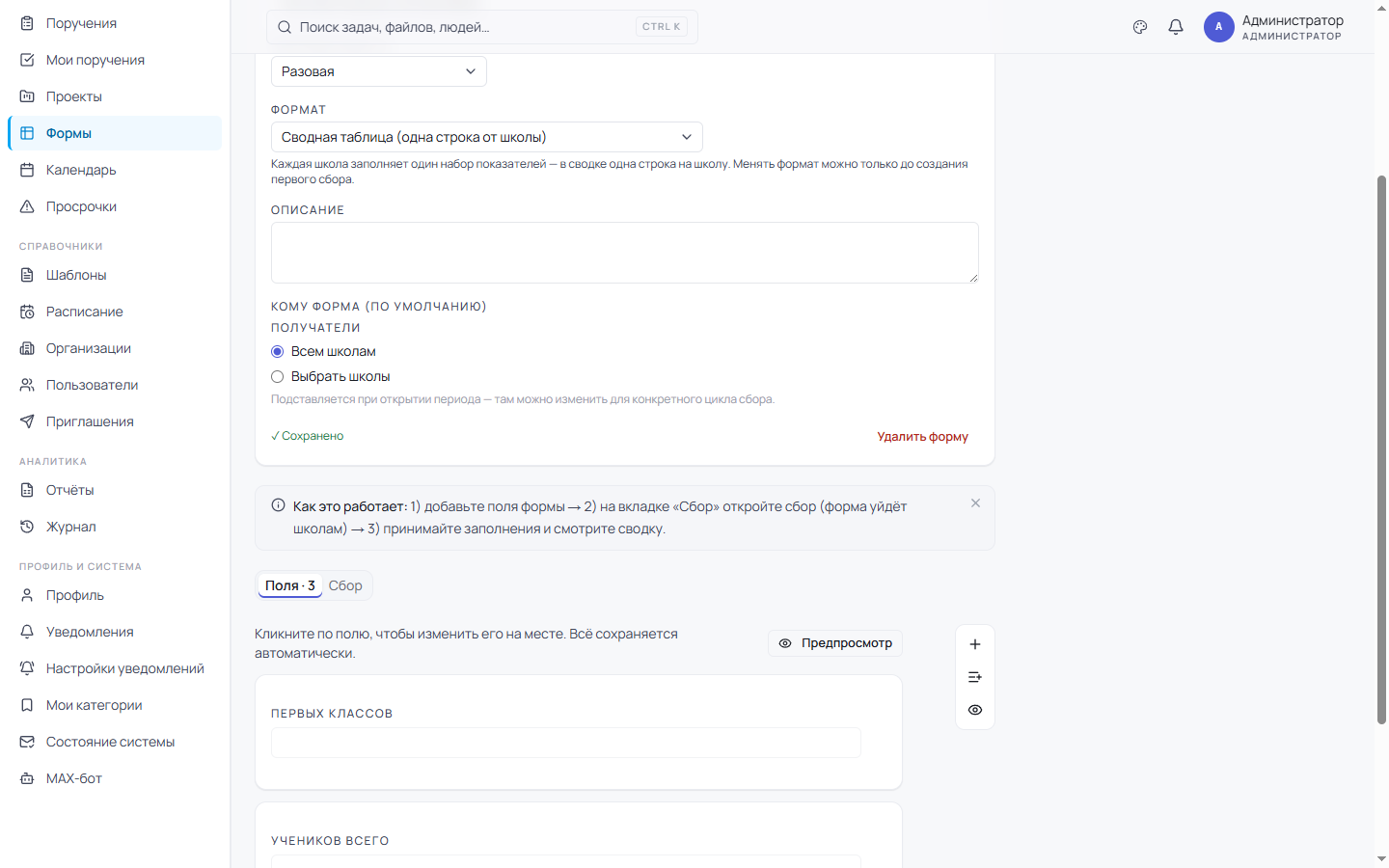Click the add-list icon in the side toolbar
The height and width of the screenshot is (868, 1389).
(975, 677)
